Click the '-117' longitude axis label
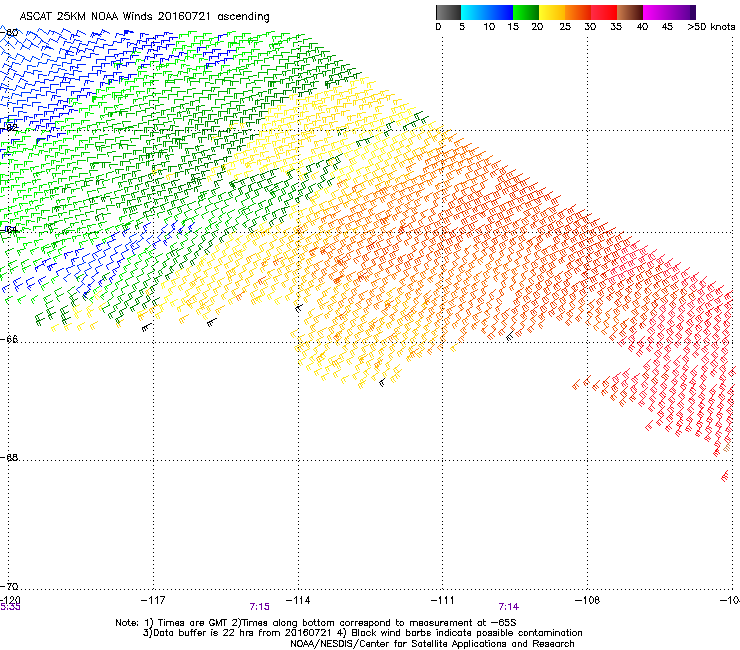 [x=153, y=600]
